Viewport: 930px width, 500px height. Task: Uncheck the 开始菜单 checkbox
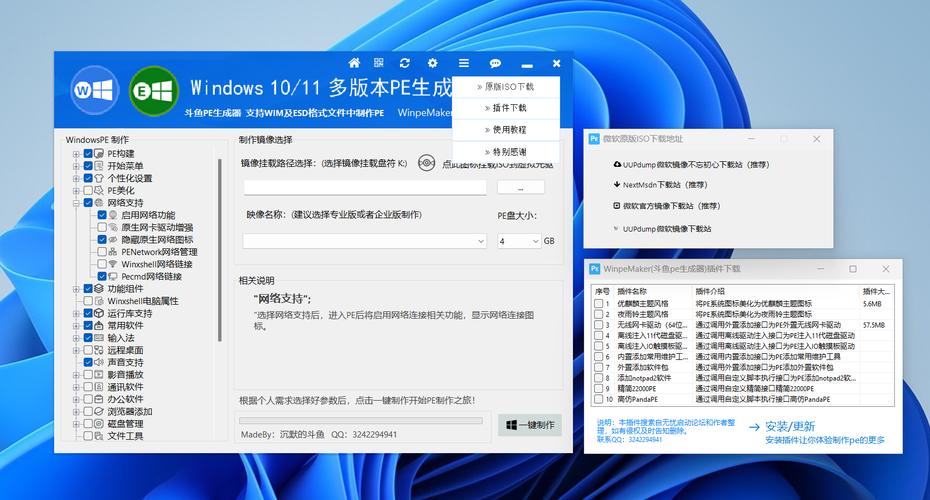(x=88, y=166)
